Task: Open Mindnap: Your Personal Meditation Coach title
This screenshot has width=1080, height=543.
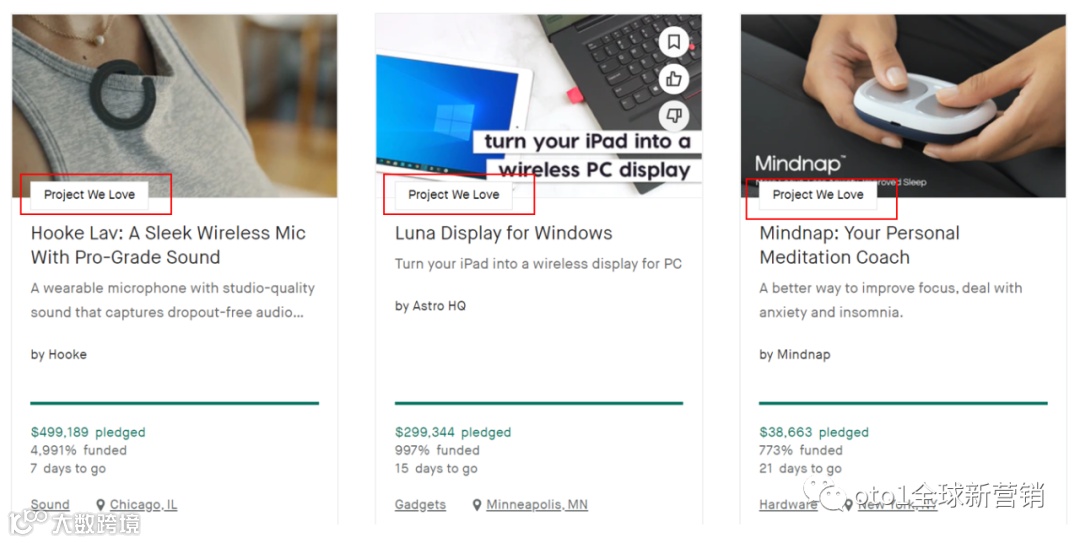Action: pyautogui.click(x=859, y=245)
